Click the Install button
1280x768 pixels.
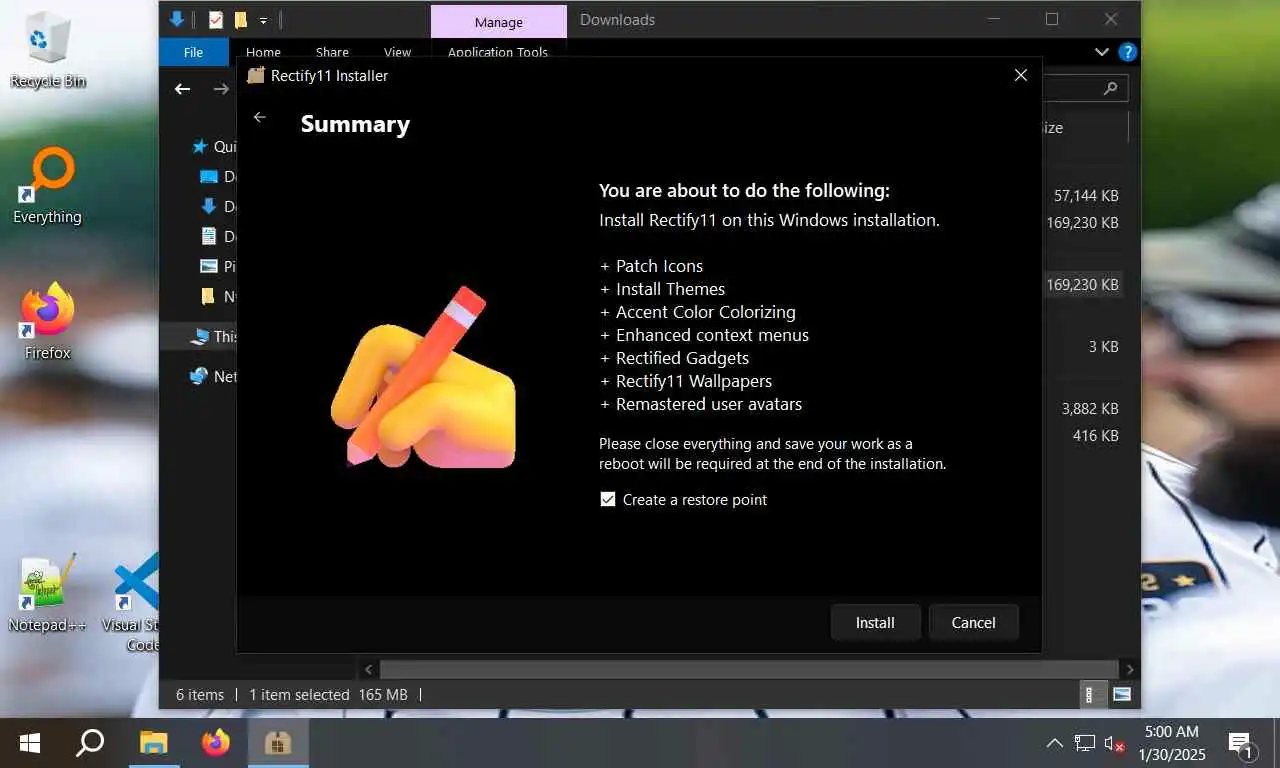pos(875,622)
